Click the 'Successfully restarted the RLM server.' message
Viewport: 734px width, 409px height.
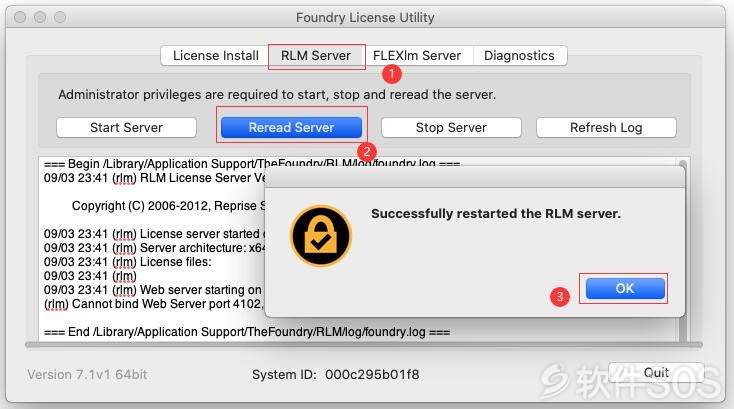[x=496, y=214]
